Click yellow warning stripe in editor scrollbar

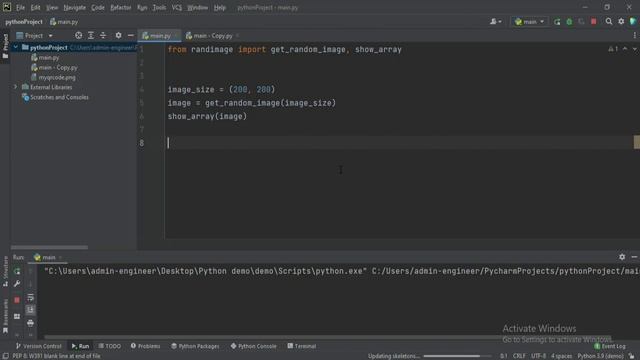click(637, 142)
